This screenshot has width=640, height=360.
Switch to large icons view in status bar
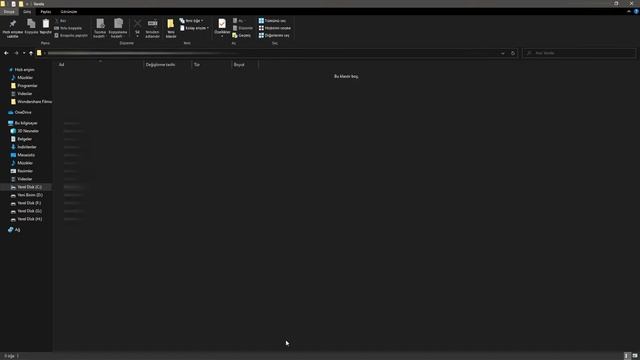click(x=635, y=356)
